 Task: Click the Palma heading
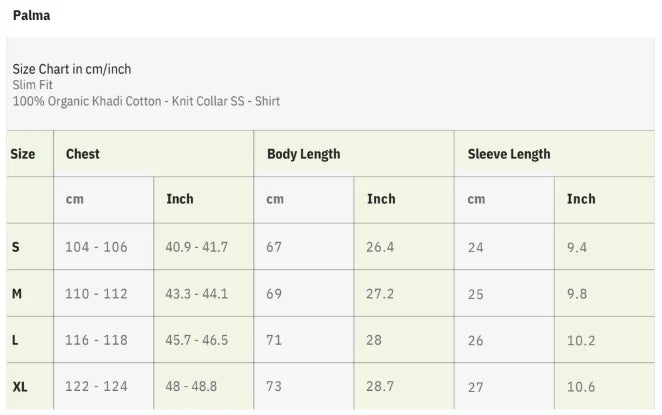tap(32, 16)
